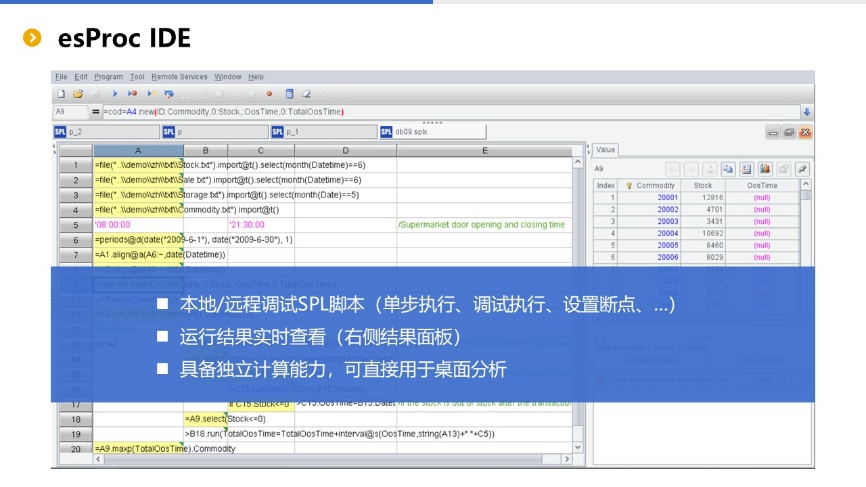The image size is (866, 487).
Task: Minimize the inner document with the dash button
Action: tap(773, 133)
